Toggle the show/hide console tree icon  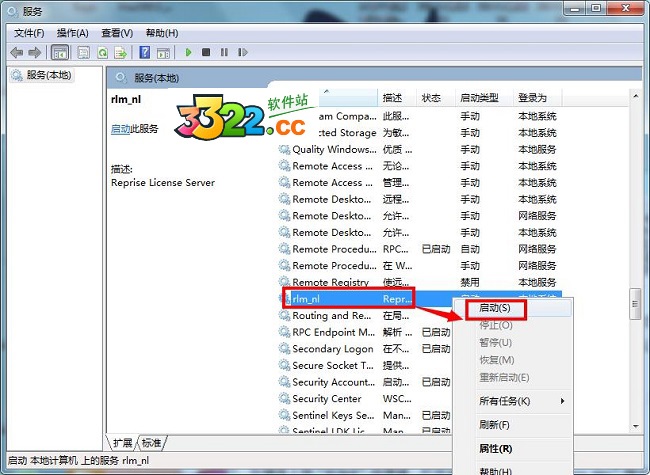pos(60,53)
